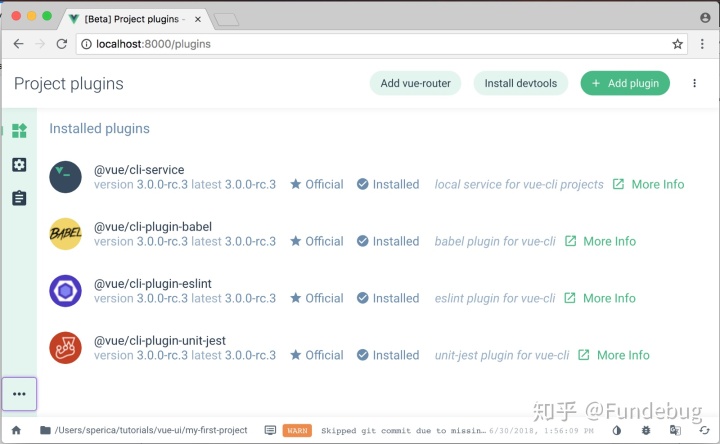Open More Info for cli-plugin-eslint
720x444 pixels.
coord(609,298)
